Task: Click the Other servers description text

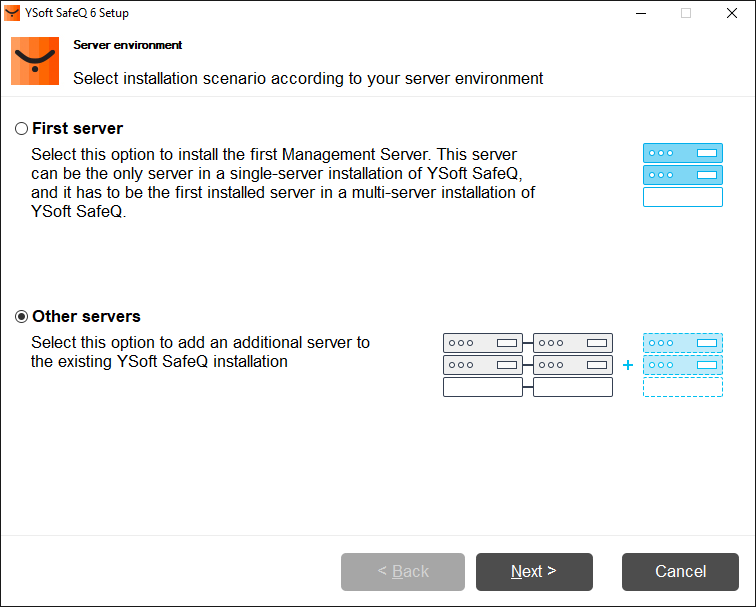Action: [x=200, y=352]
